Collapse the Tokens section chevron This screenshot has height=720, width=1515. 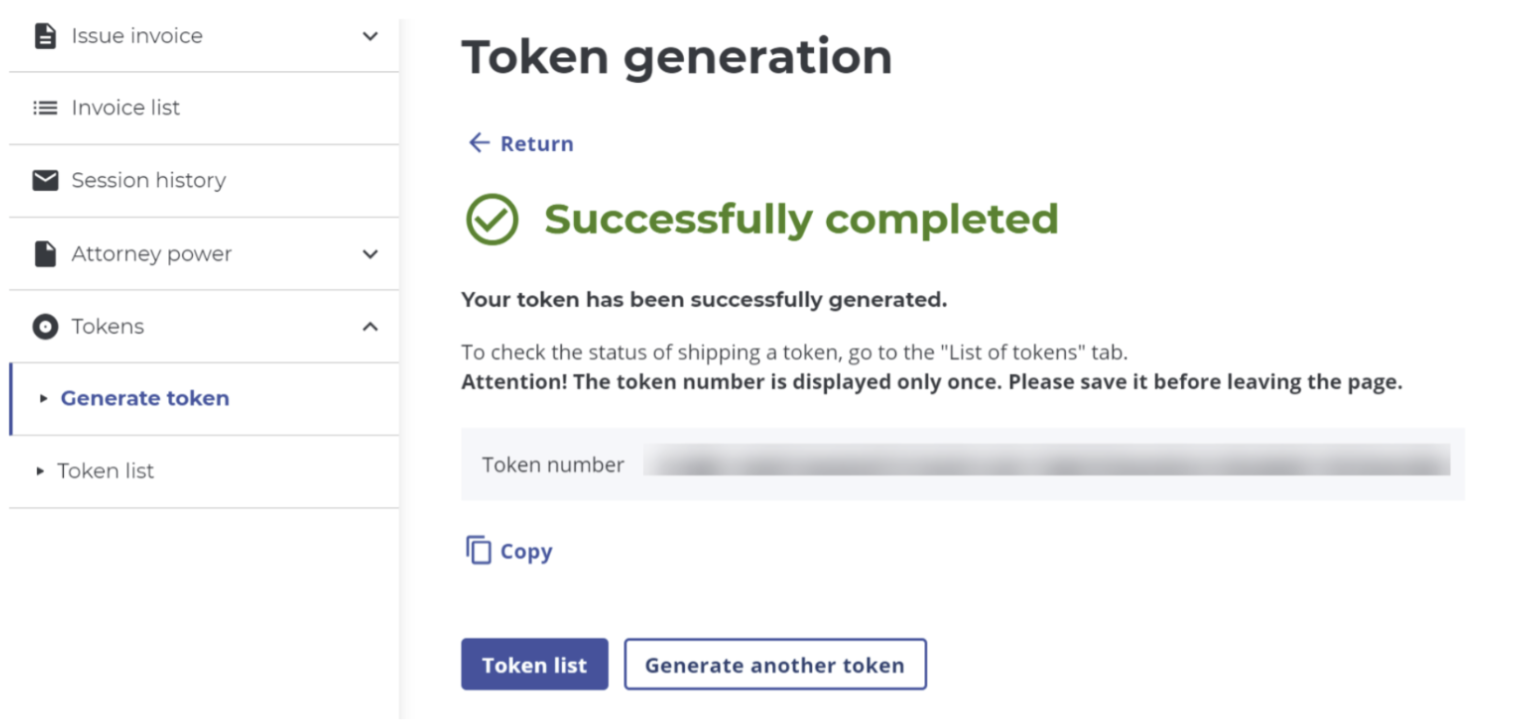[x=370, y=327]
